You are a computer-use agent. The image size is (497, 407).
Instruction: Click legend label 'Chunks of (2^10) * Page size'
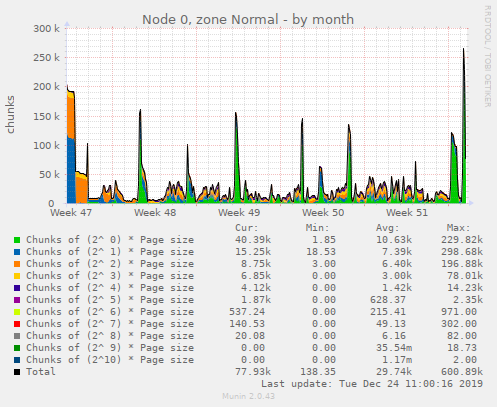(x=110, y=360)
